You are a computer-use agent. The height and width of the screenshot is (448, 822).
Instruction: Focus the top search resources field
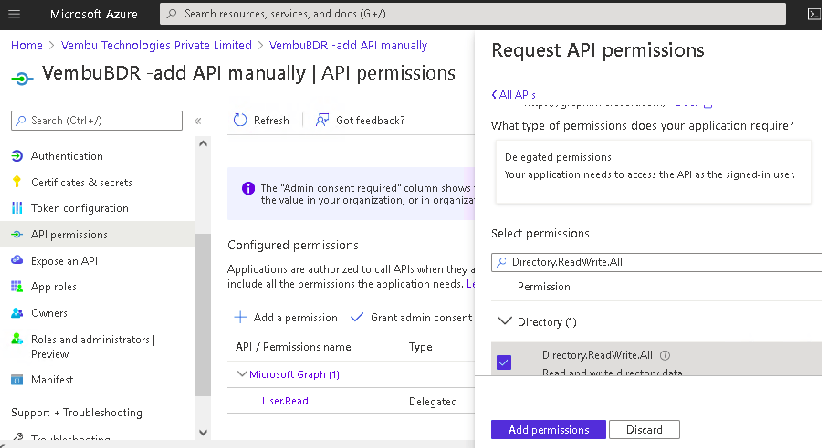click(x=473, y=14)
